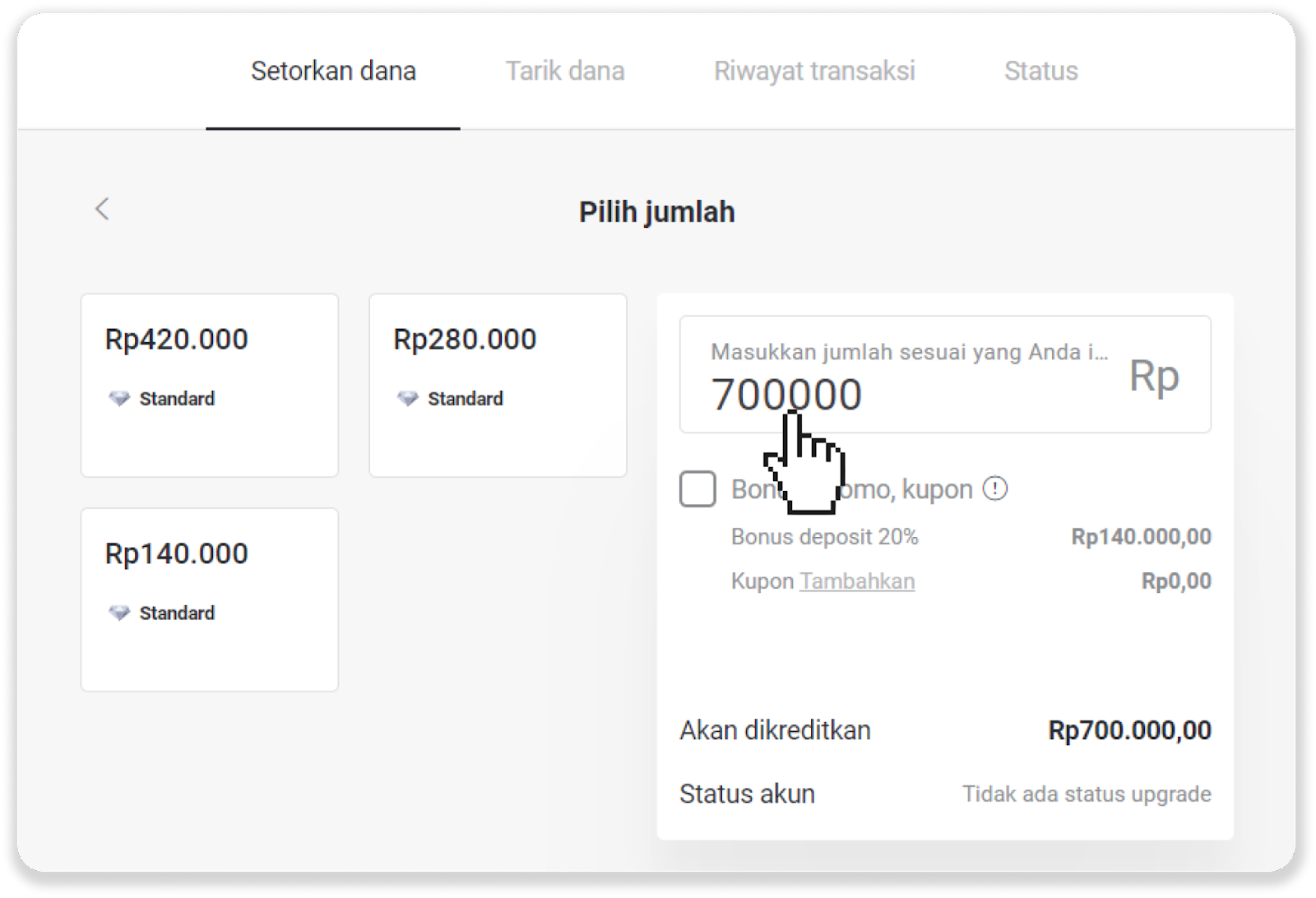Image resolution: width=1316 pixels, height=898 pixels.
Task: Click the info icon beside Bonus, promo, kupon
Action: pyautogui.click(x=995, y=489)
